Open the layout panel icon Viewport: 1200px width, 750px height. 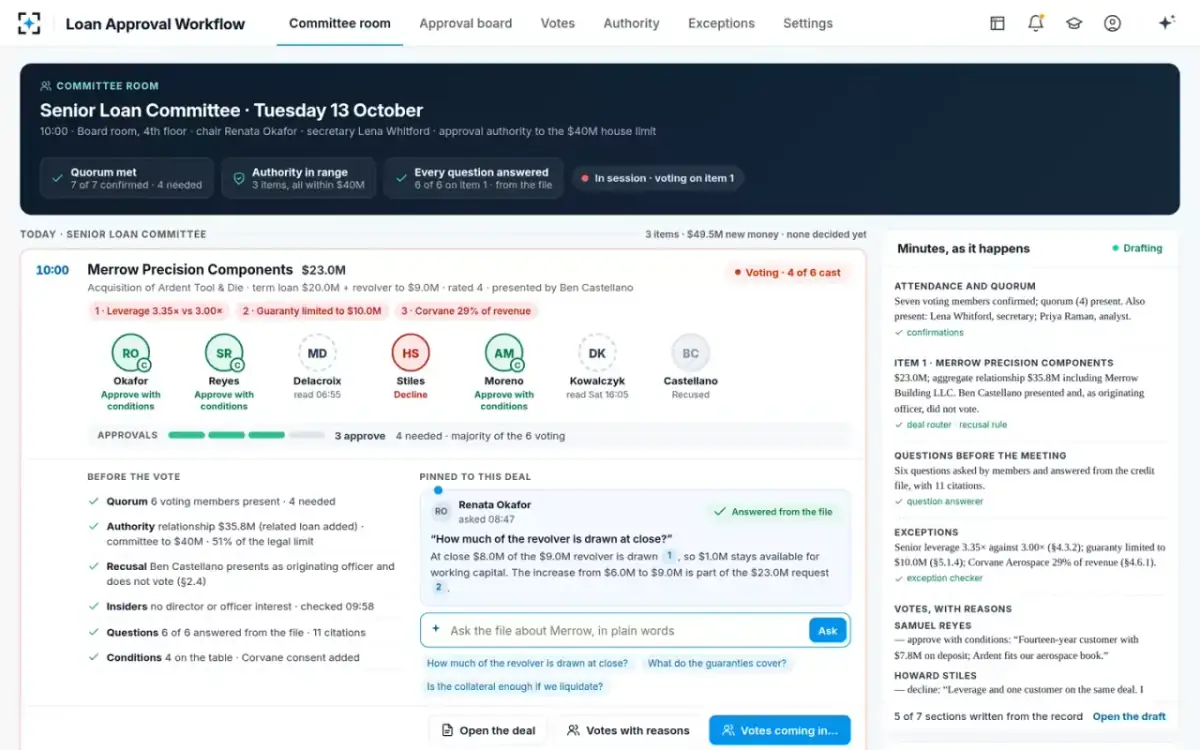pyautogui.click(x=997, y=23)
